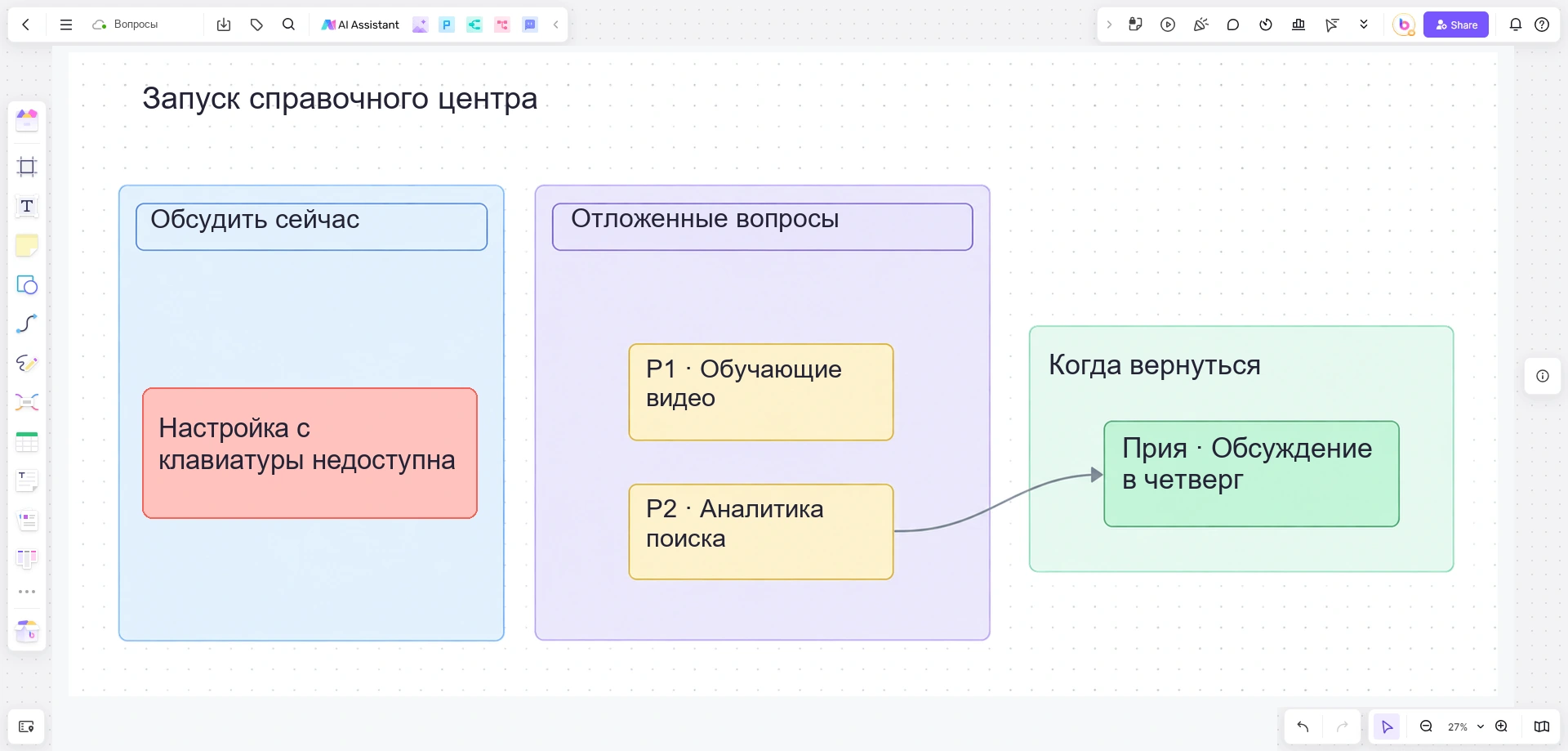1568x751 pixels.
Task: Open more tools with the three-dots icon
Action: (x=27, y=592)
